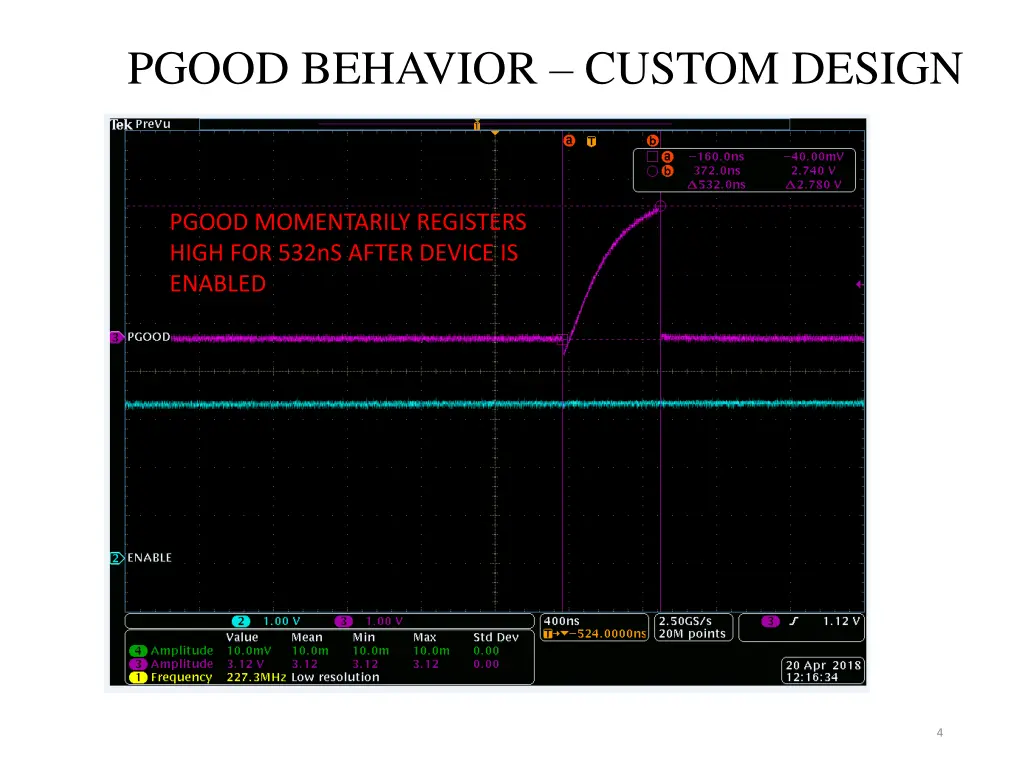Toggle the circle cursor 'b' readout indicator
1024x768 pixels.
click(652, 171)
